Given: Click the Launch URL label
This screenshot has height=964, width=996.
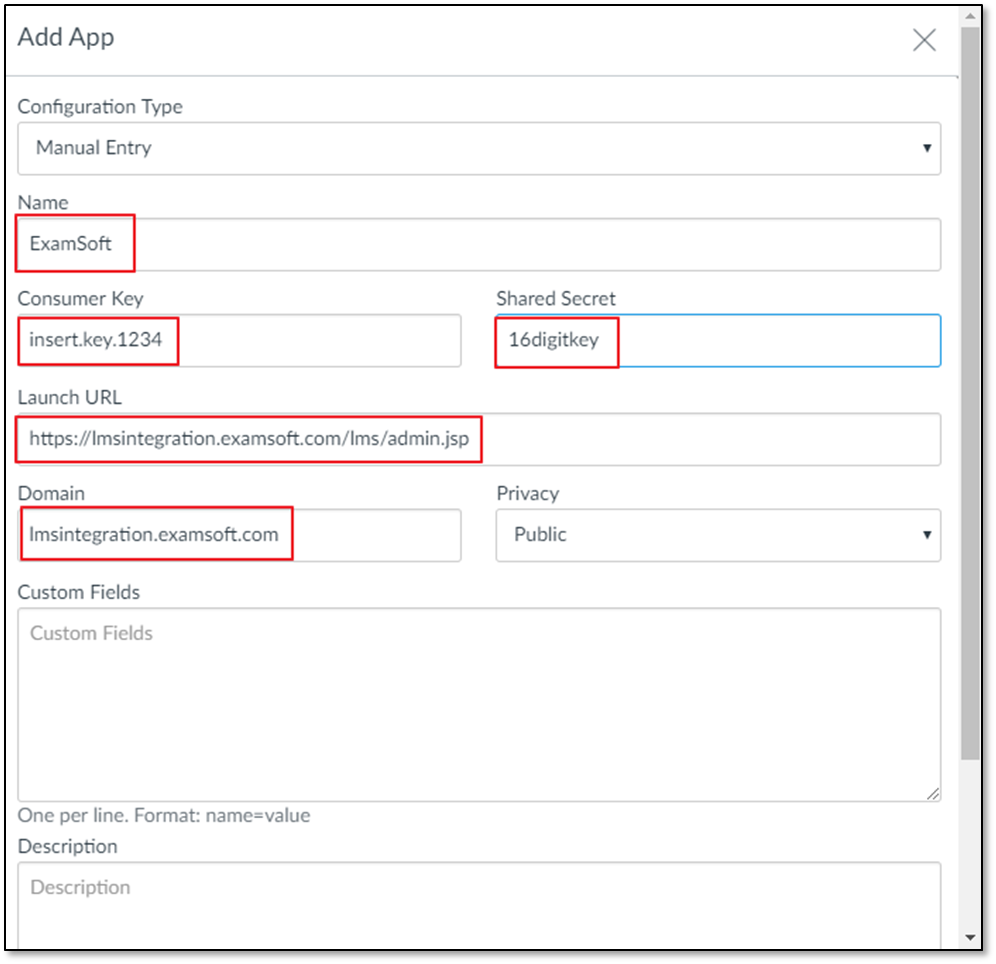Looking at the screenshot, I should pos(69,398).
